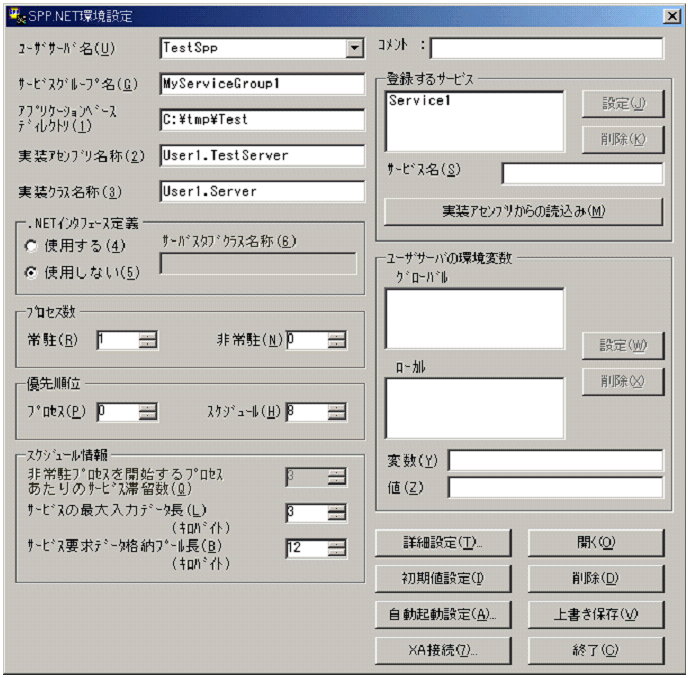Image resolution: width=688 pixels, height=678 pixels.
Task: Open 自動起動設定(A)... dialog
Action: (443, 615)
